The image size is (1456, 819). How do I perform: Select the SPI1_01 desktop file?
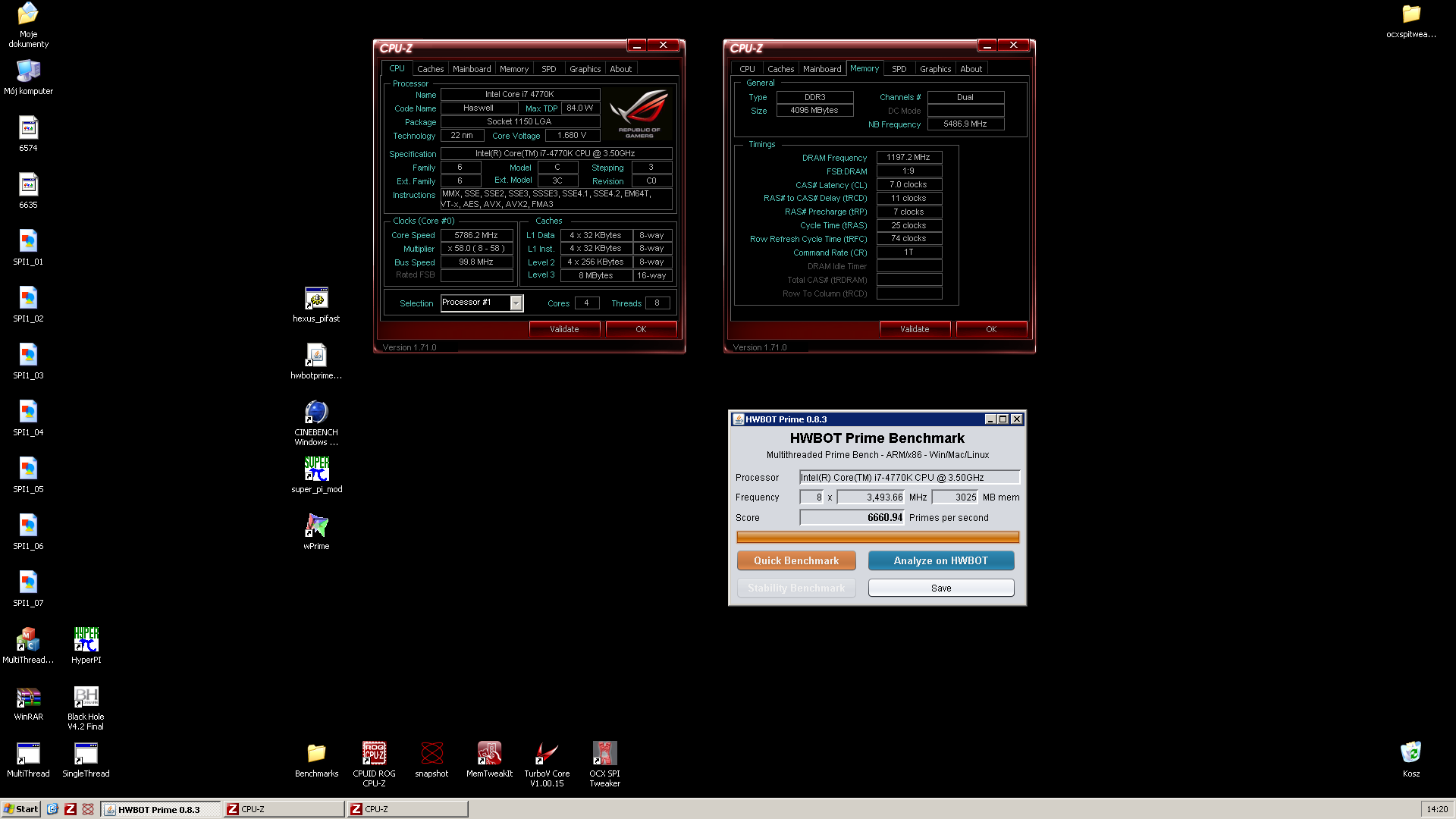[x=28, y=248]
